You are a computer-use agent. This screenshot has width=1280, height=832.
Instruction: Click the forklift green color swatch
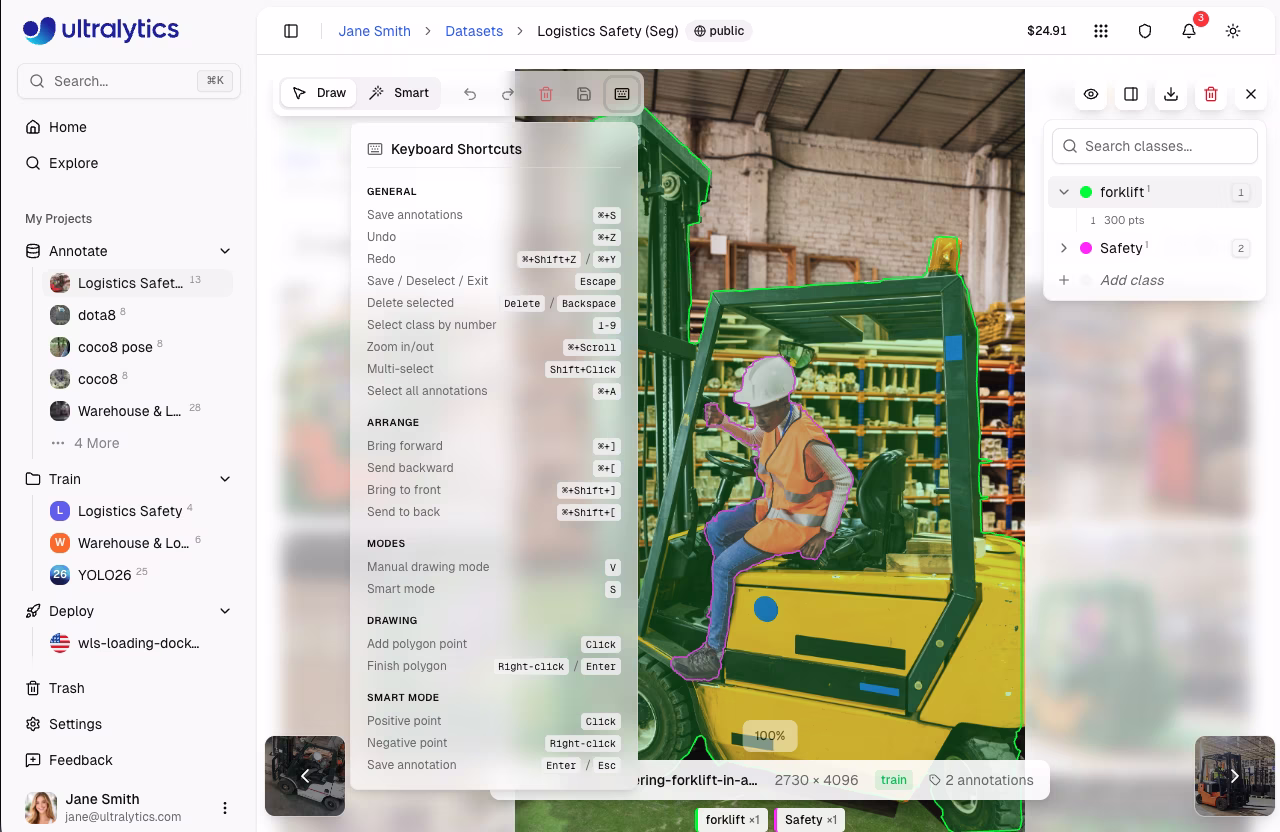1086,192
